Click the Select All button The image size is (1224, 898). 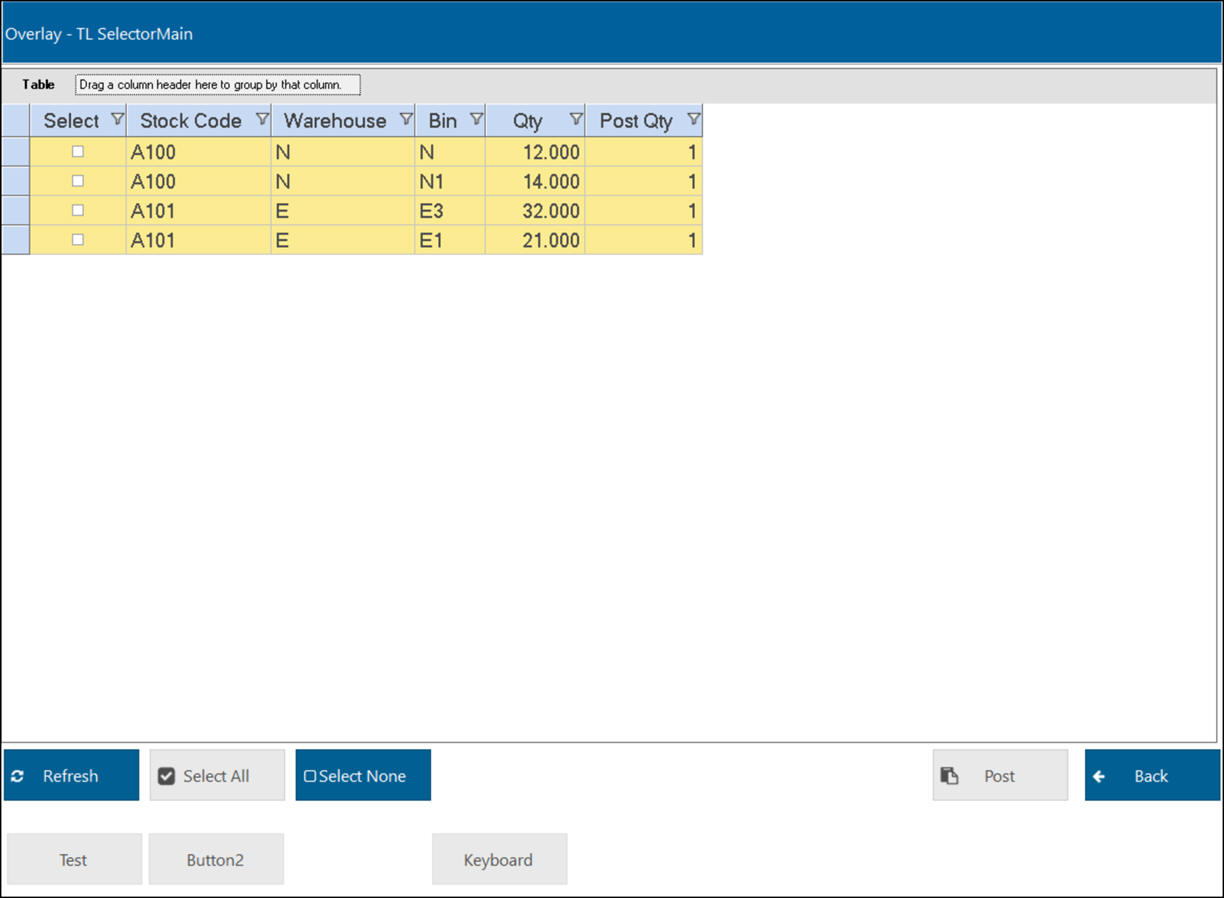(217, 775)
